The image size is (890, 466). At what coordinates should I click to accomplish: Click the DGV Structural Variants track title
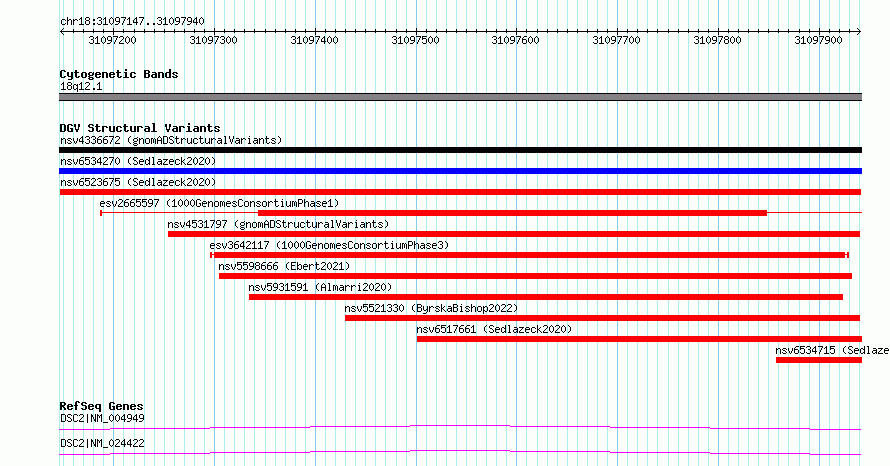click(x=140, y=128)
